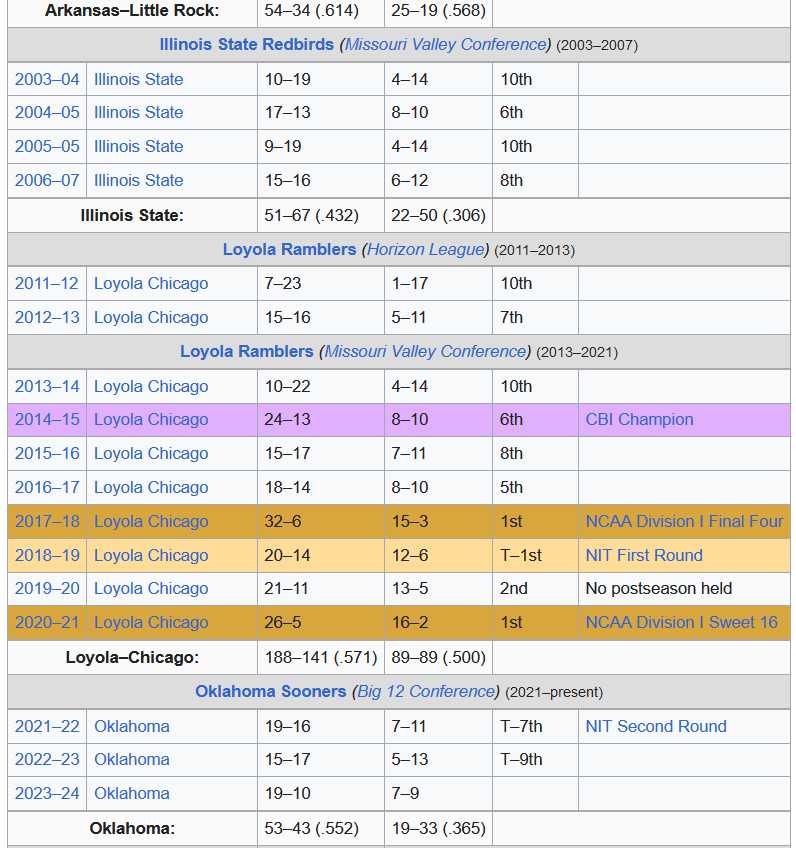Open the 2023–24 season link
796x848 pixels.
click(x=47, y=794)
